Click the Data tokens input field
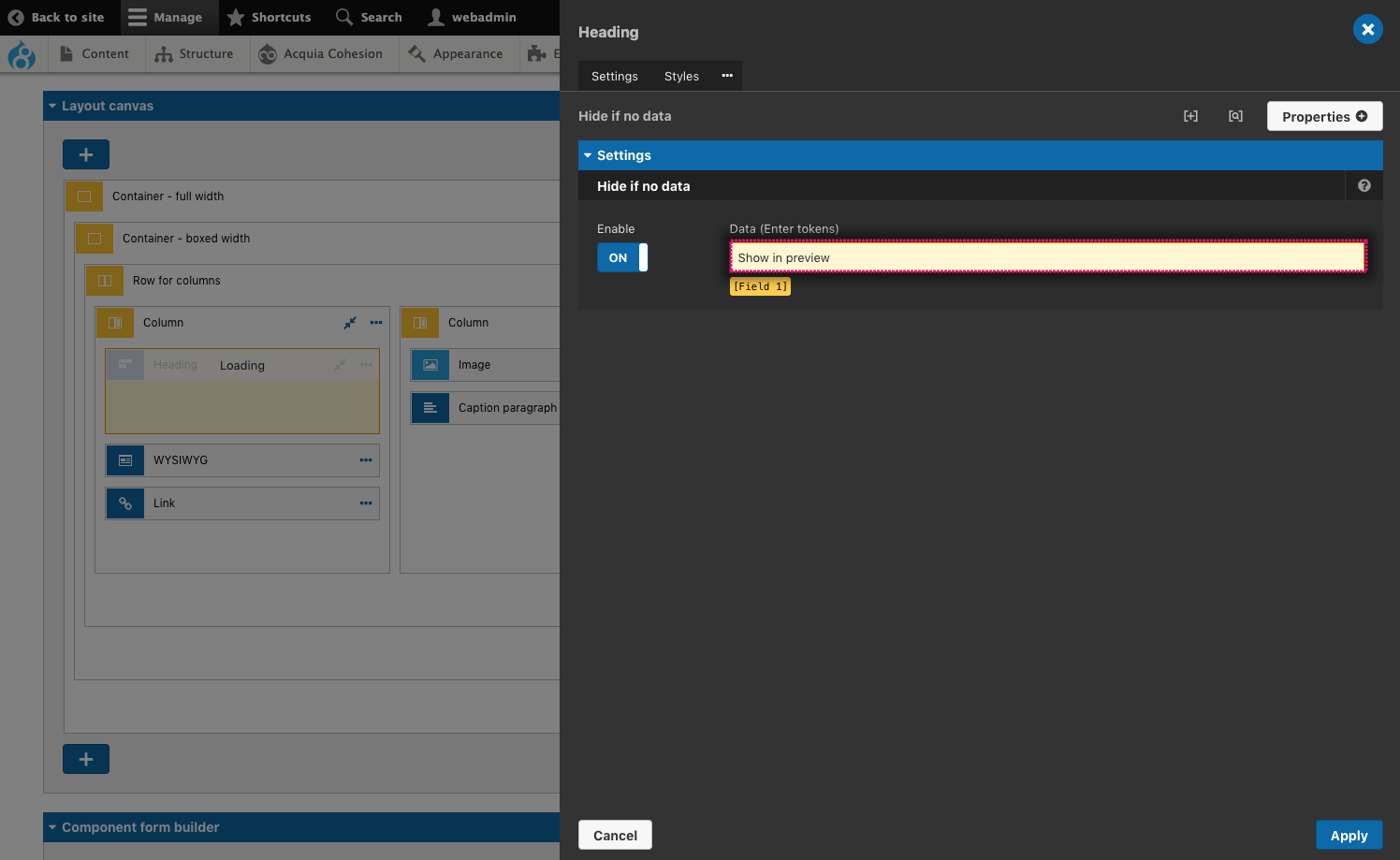The image size is (1400, 860). tap(1047, 257)
